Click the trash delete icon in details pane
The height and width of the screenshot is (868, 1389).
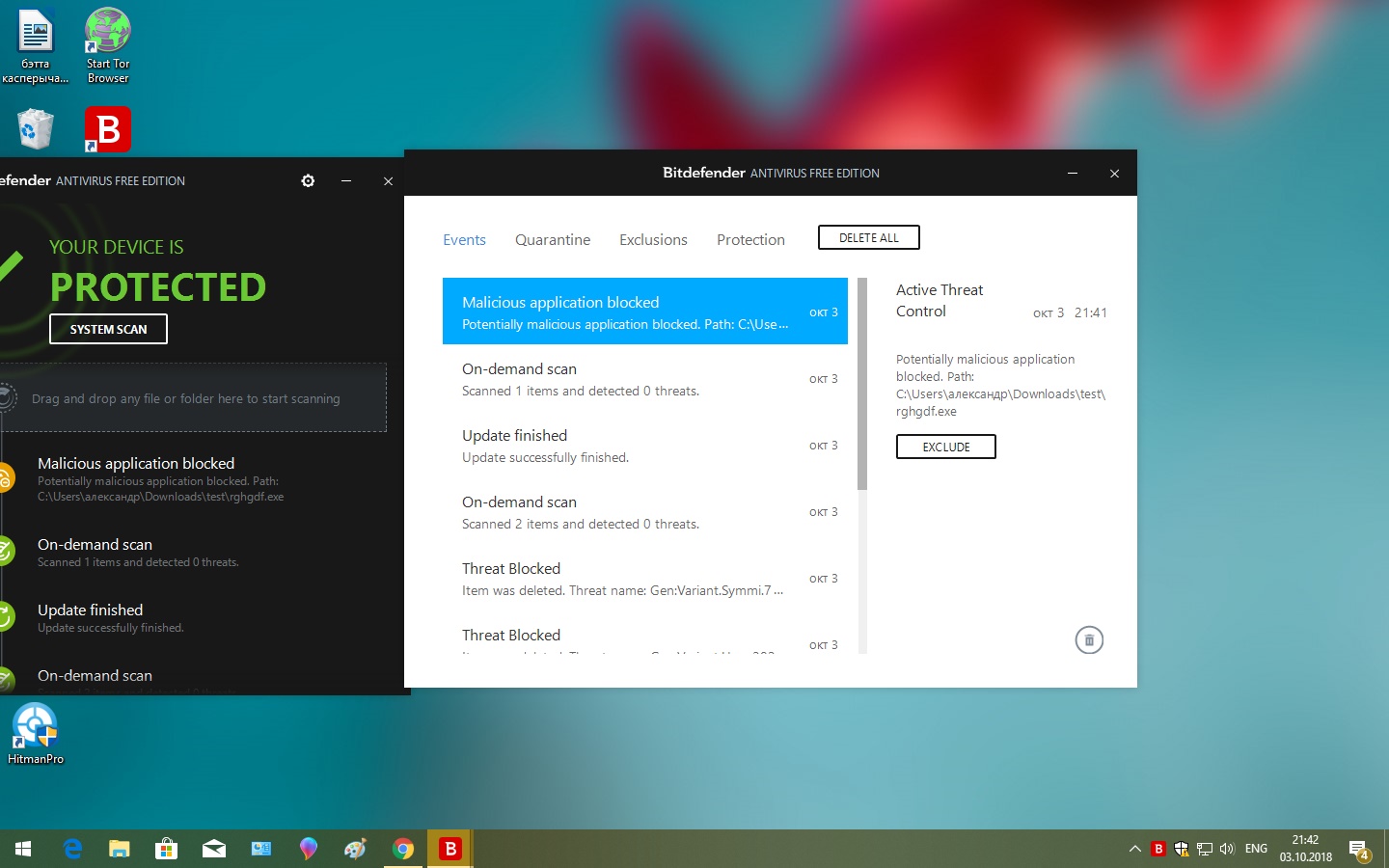click(x=1089, y=640)
